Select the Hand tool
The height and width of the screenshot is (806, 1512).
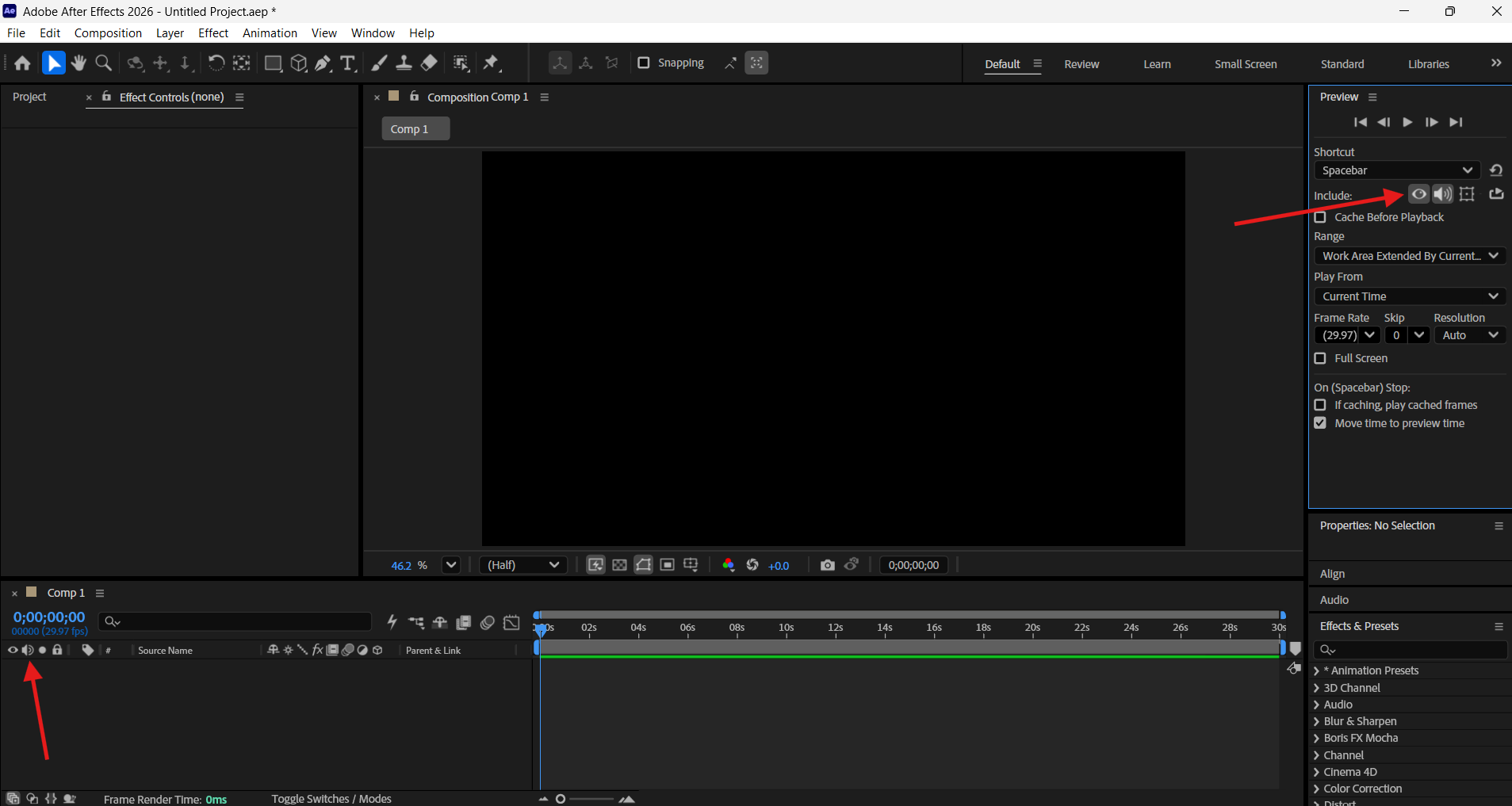[78, 63]
